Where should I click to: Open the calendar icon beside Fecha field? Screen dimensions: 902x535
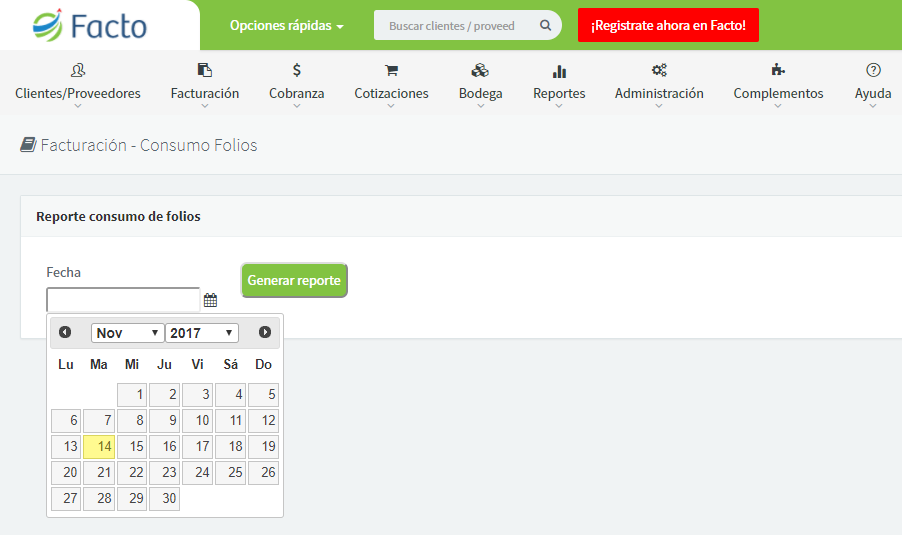click(211, 300)
